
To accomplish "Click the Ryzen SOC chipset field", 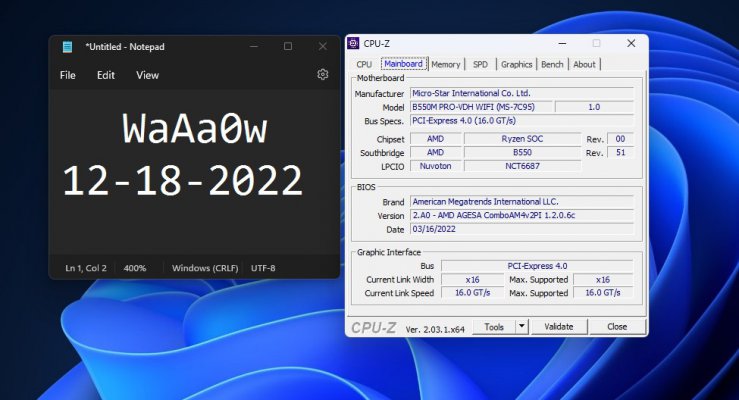I will [x=522, y=139].
